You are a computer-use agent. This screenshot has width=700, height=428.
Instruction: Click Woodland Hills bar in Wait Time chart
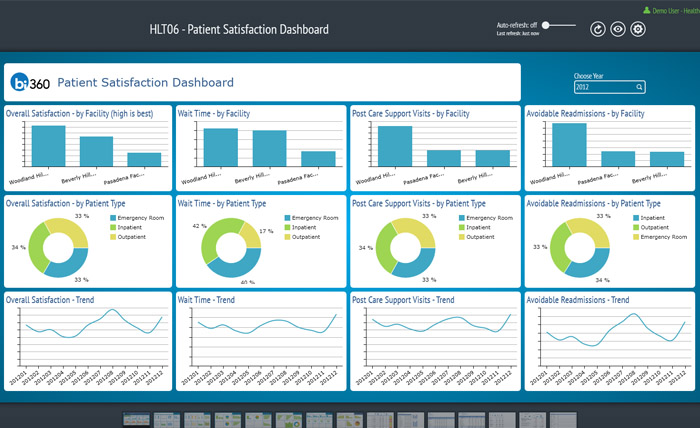(221, 147)
